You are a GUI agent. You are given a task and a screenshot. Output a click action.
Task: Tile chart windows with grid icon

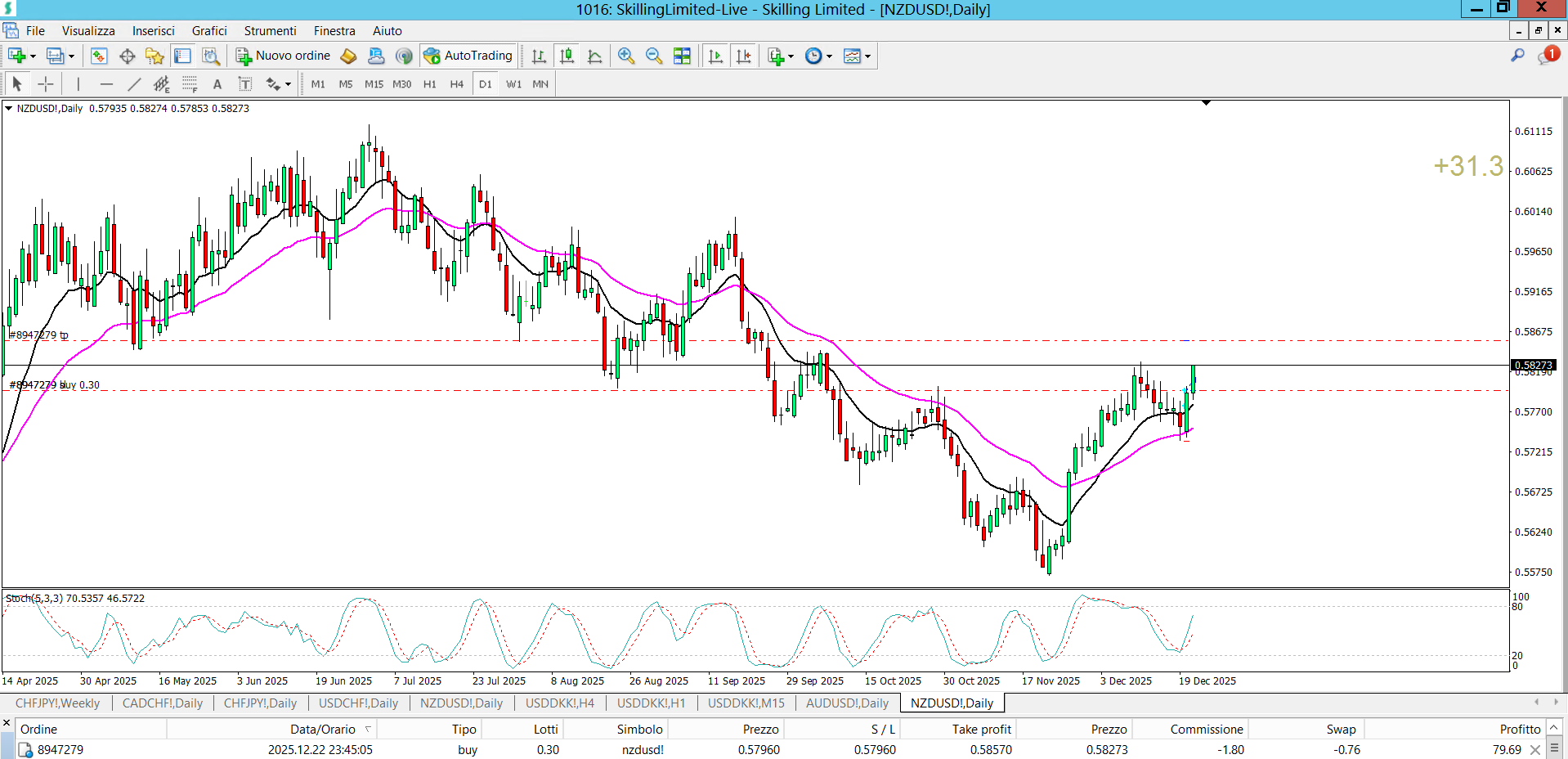click(x=682, y=56)
